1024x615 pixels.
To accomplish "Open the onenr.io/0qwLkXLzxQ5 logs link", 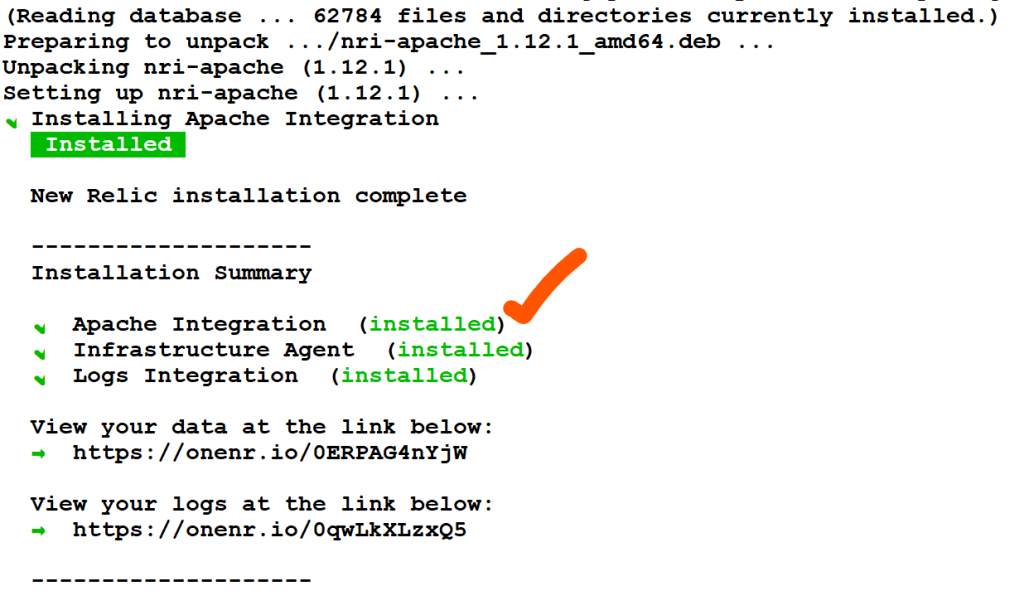I will click(269, 530).
